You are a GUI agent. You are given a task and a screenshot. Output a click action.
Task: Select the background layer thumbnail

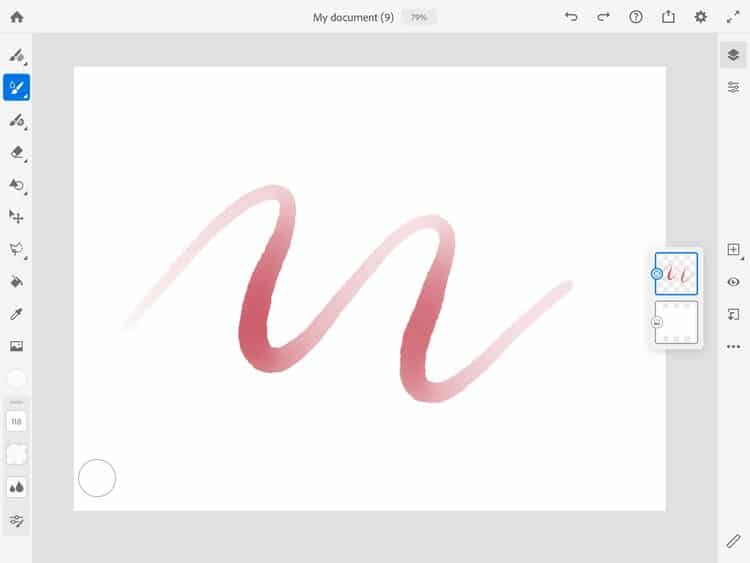coord(676,322)
